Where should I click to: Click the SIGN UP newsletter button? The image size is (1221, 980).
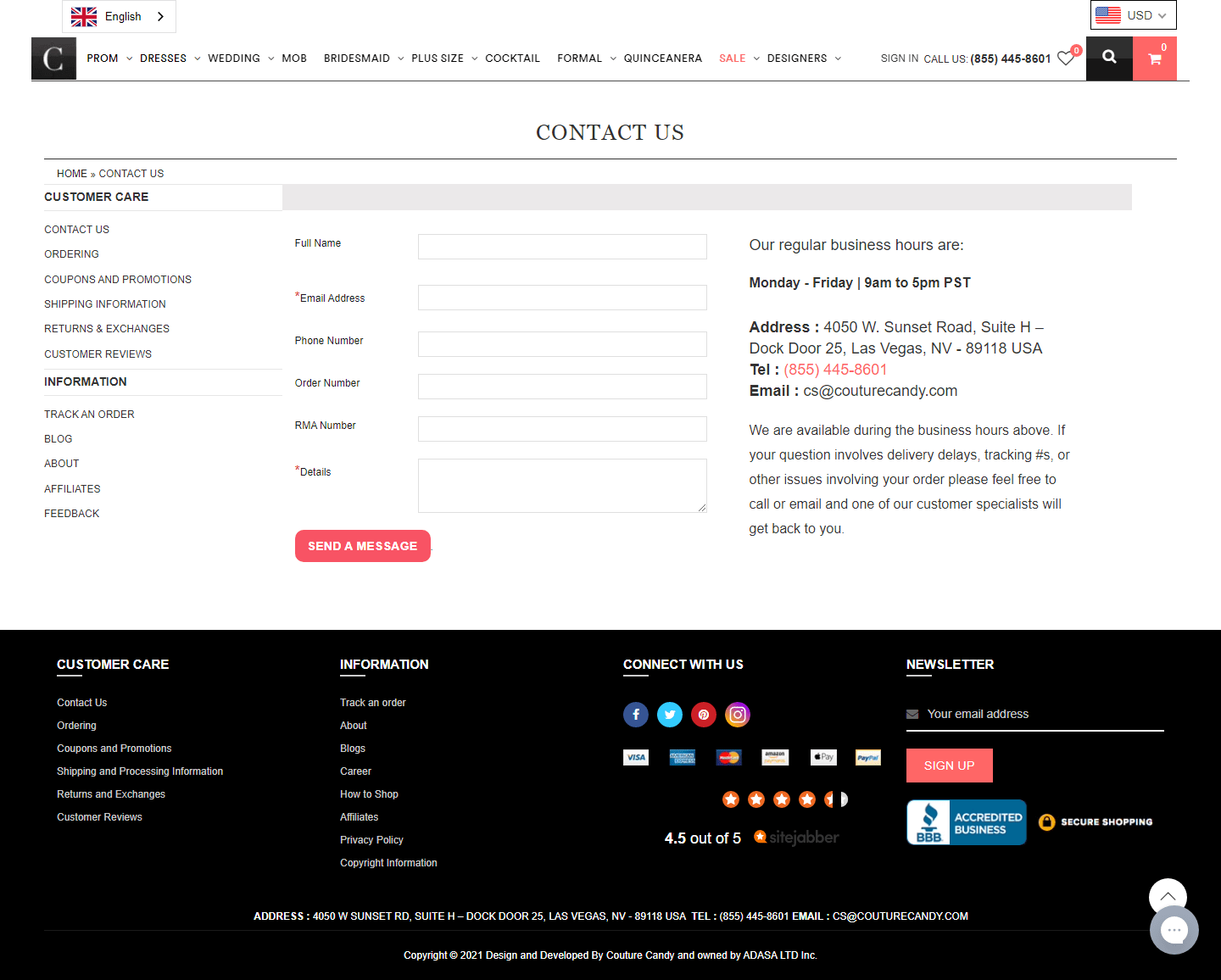click(x=949, y=765)
